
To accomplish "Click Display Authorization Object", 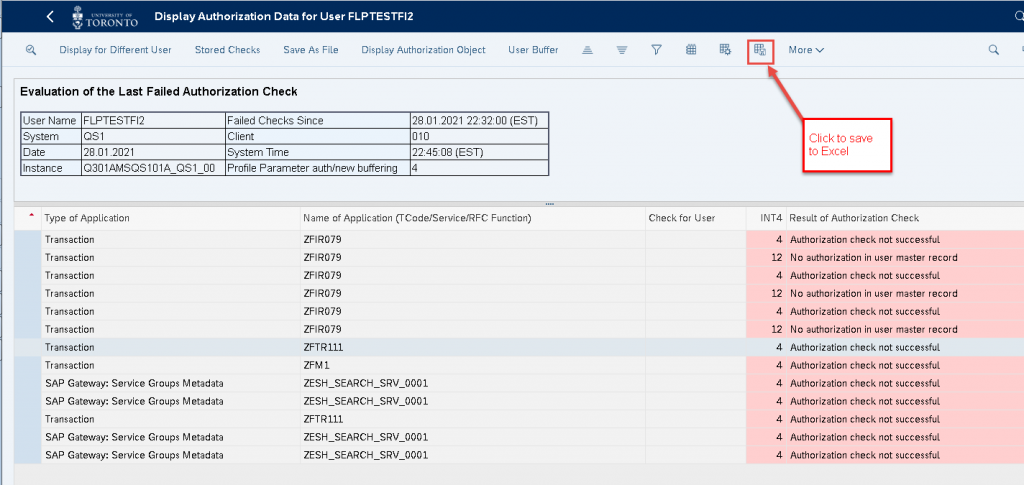I will pyautogui.click(x=423, y=50).
